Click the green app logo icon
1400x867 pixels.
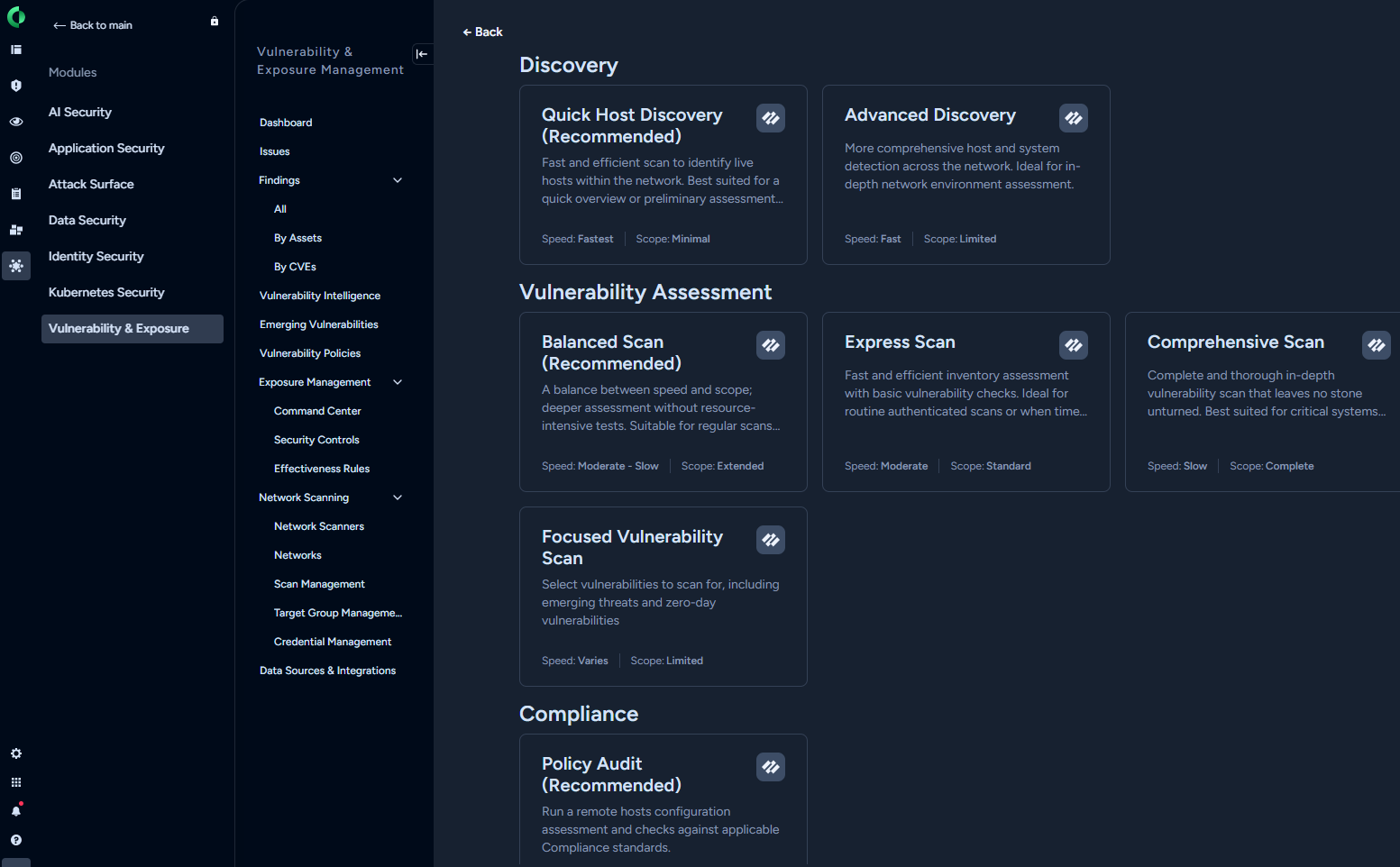click(x=16, y=17)
